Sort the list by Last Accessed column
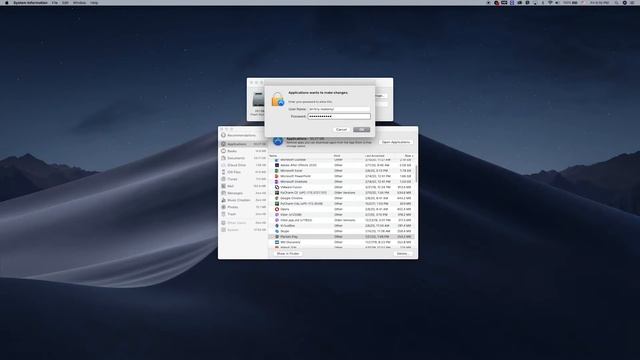 (x=374, y=156)
